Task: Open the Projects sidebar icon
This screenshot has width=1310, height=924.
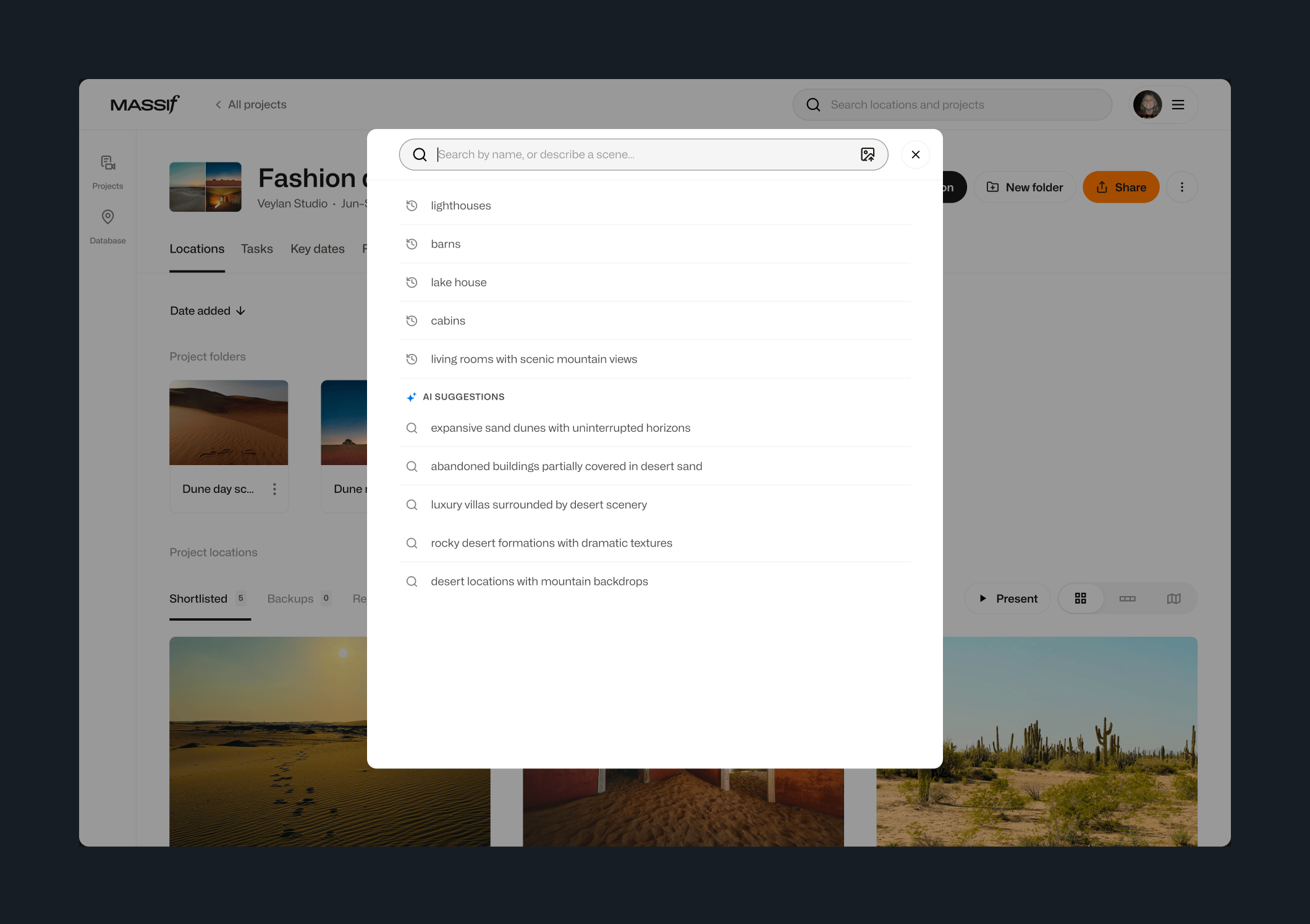Action: tap(108, 172)
